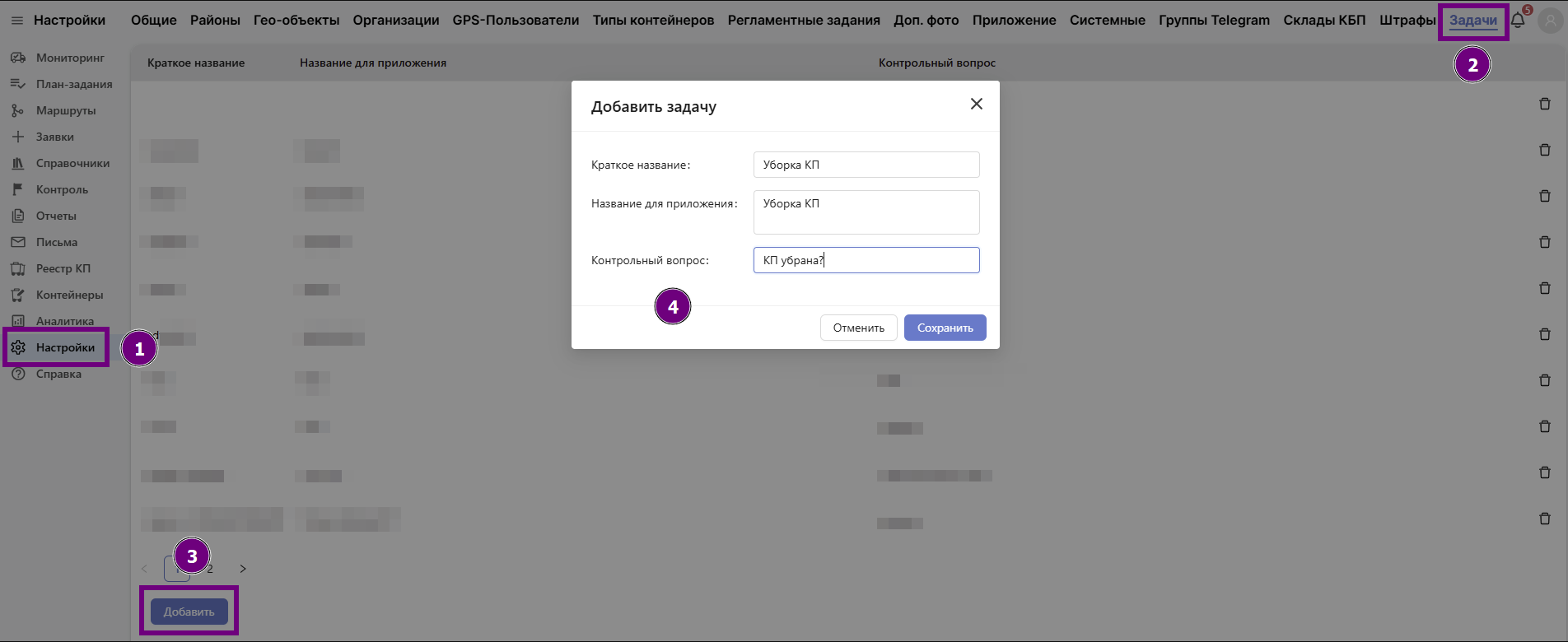Focus the Краткое название input field

point(866,165)
